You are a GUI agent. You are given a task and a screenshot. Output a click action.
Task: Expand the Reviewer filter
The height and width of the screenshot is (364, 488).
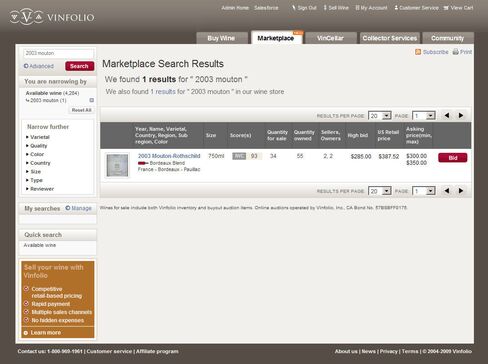(42, 189)
